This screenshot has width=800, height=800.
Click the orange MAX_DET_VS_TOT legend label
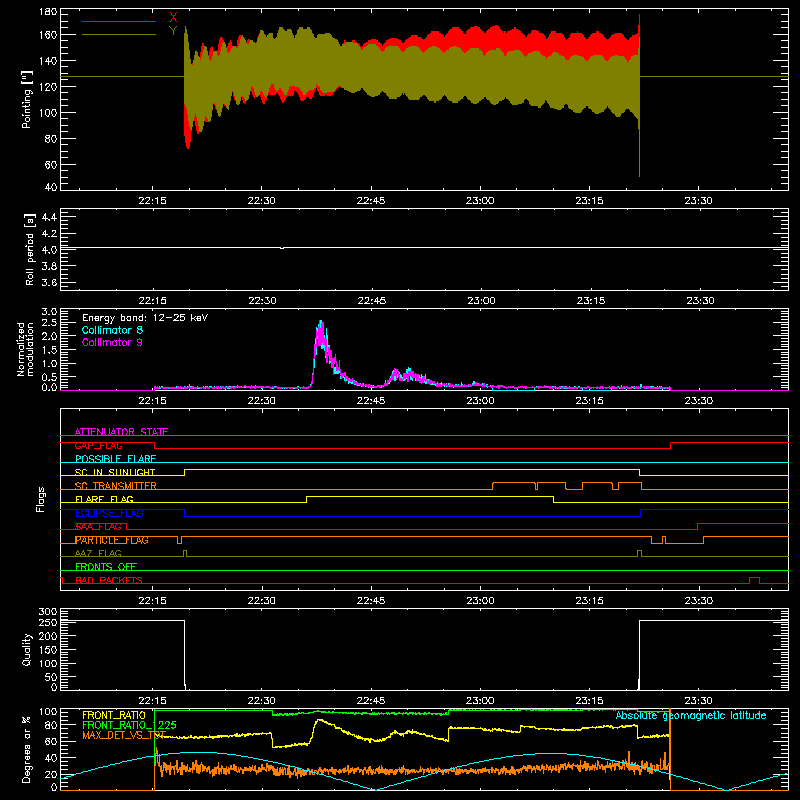pyautogui.click(x=124, y=735)
